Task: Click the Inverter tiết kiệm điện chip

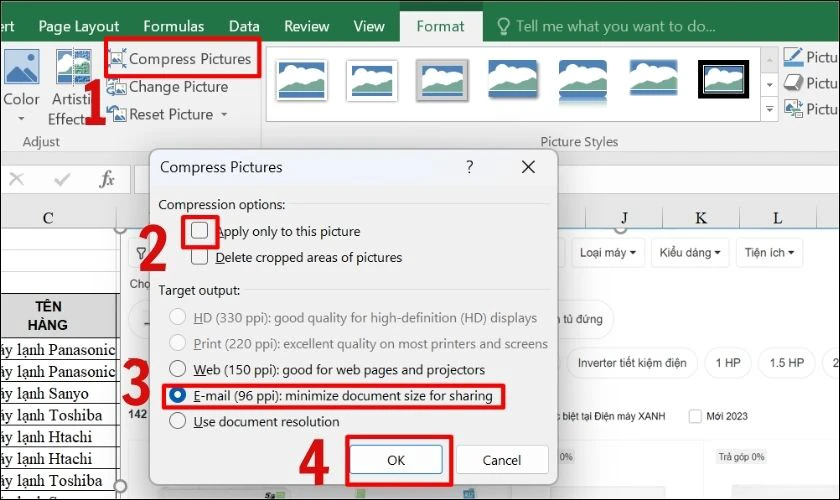Action: [x=632, y=363]
